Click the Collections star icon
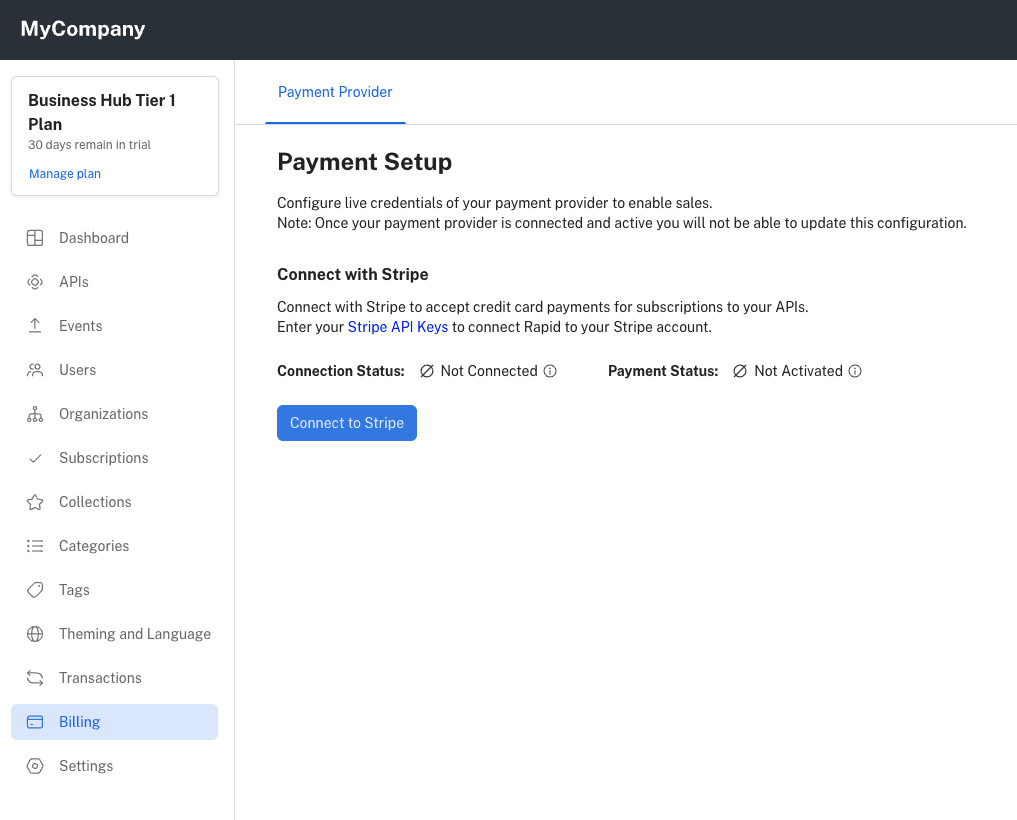The image size is (1017, 820). click(x=35, y=502)
